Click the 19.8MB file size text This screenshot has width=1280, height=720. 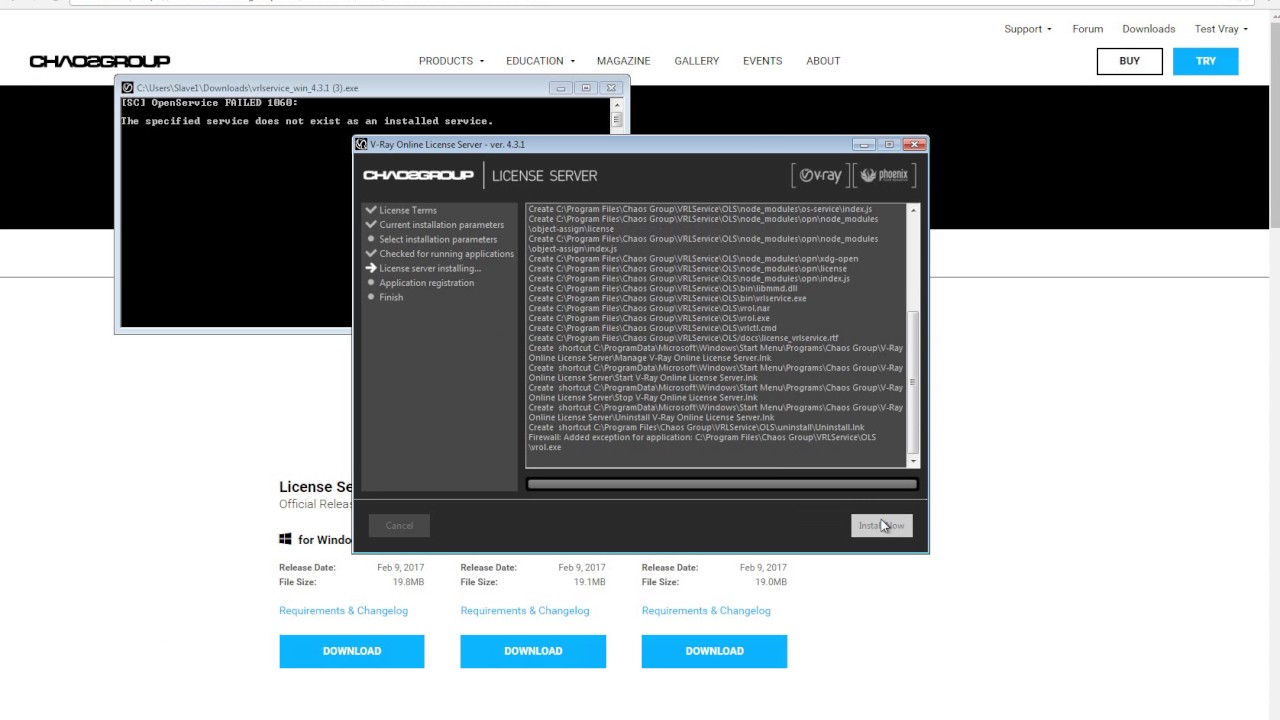408,582
